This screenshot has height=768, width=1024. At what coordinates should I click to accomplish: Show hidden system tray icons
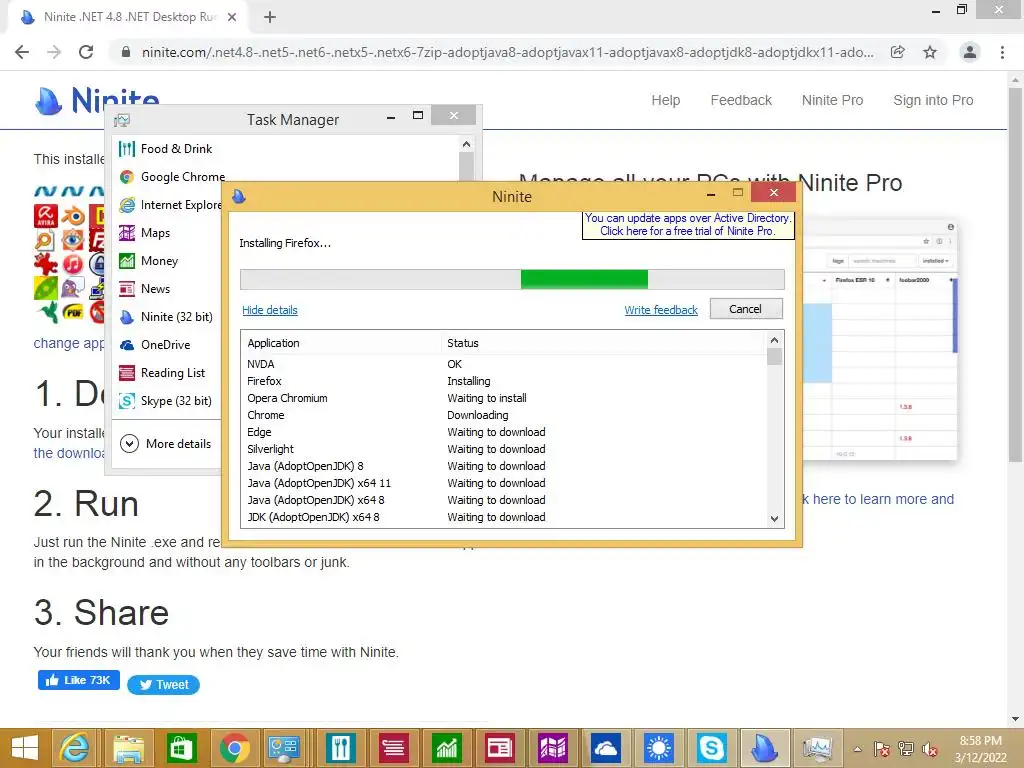857,749
